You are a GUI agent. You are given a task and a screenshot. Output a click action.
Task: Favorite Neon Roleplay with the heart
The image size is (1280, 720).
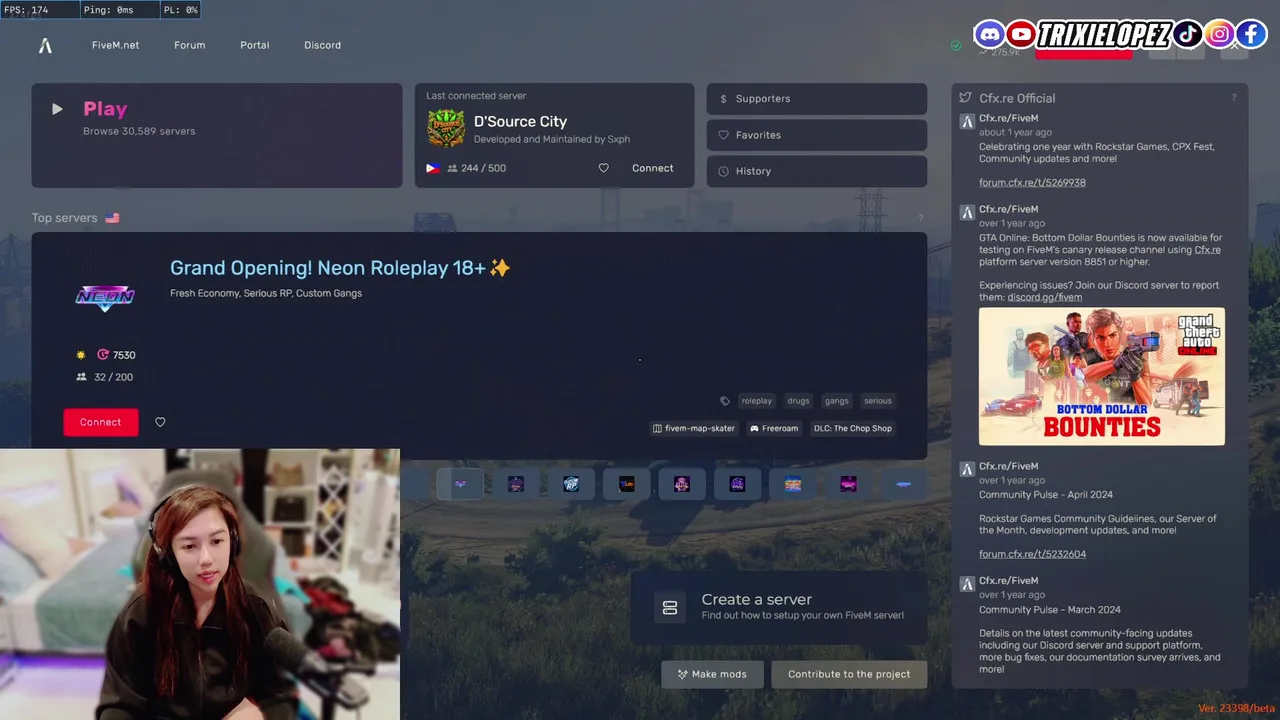(x=160, y=422)
